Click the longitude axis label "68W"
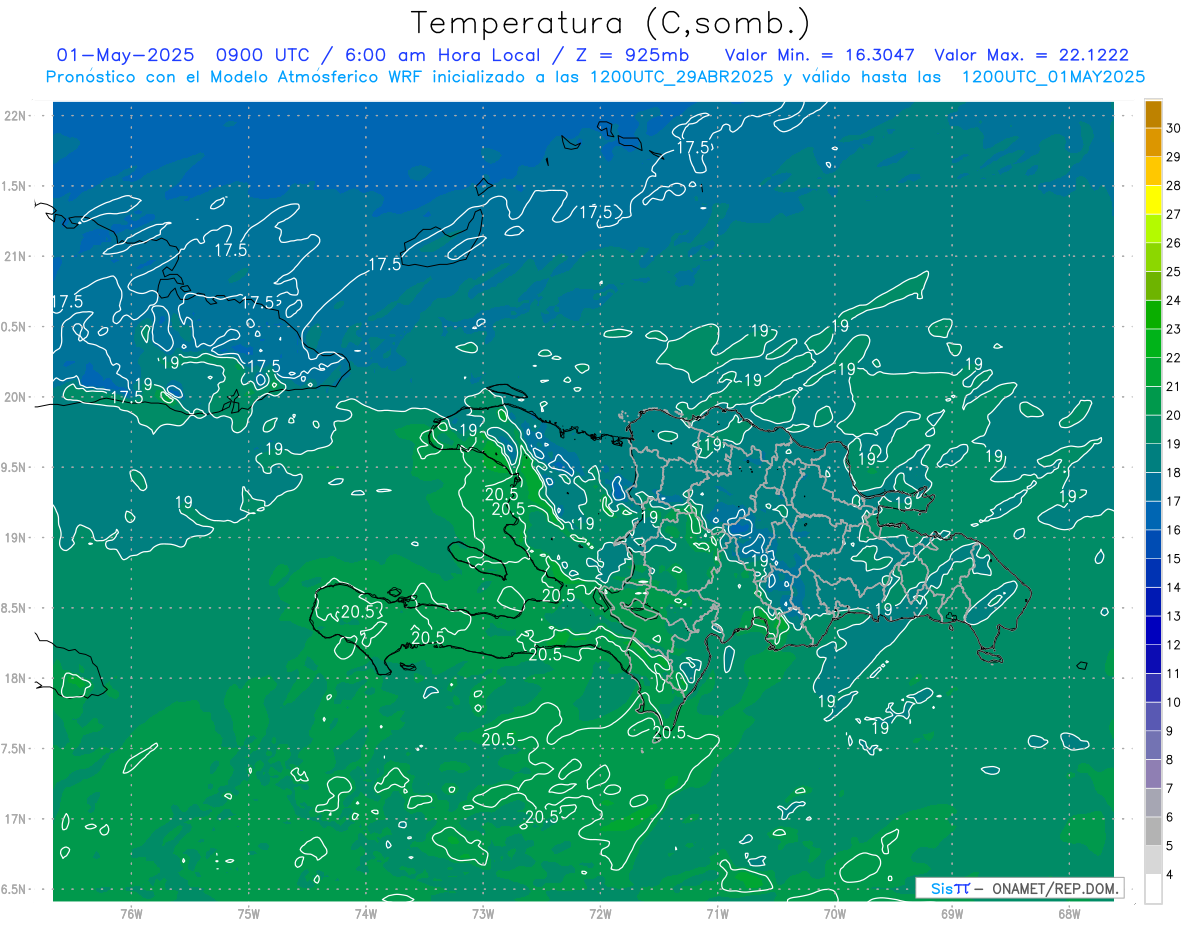The image size is (1200, 927). (x=1069, y=913)
